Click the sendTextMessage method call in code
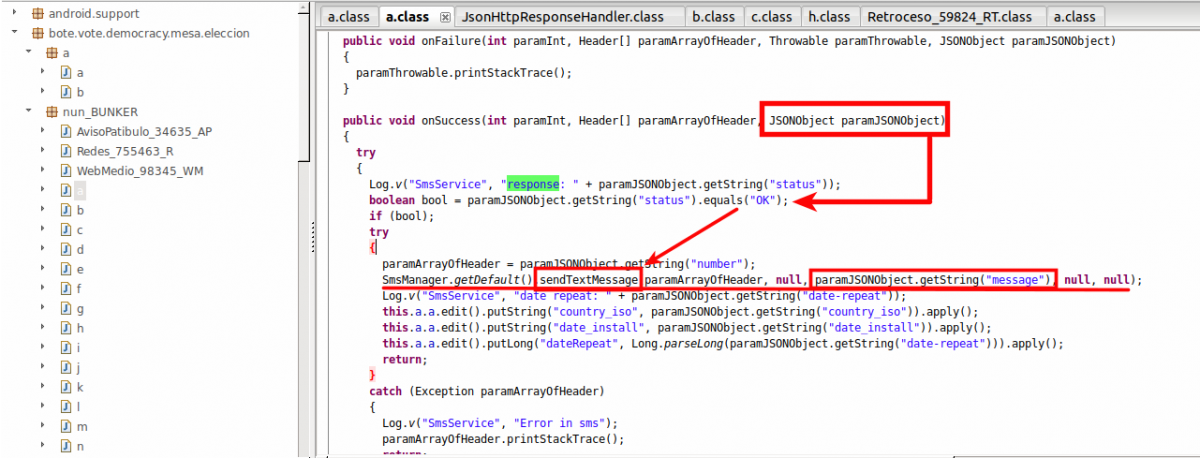The height and width of the screenshot is (458, 1200). pyautogui.click(x=588, y=279)
